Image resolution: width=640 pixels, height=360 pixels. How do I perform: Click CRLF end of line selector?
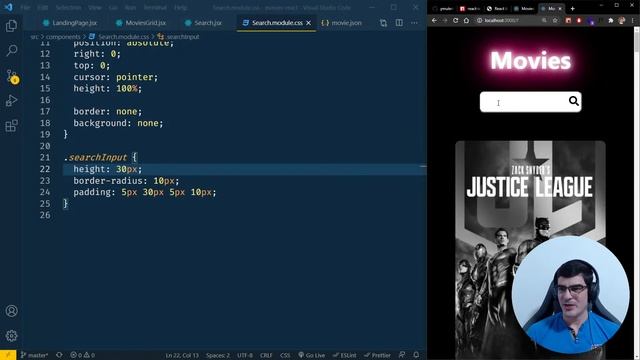tap(266, 355)
